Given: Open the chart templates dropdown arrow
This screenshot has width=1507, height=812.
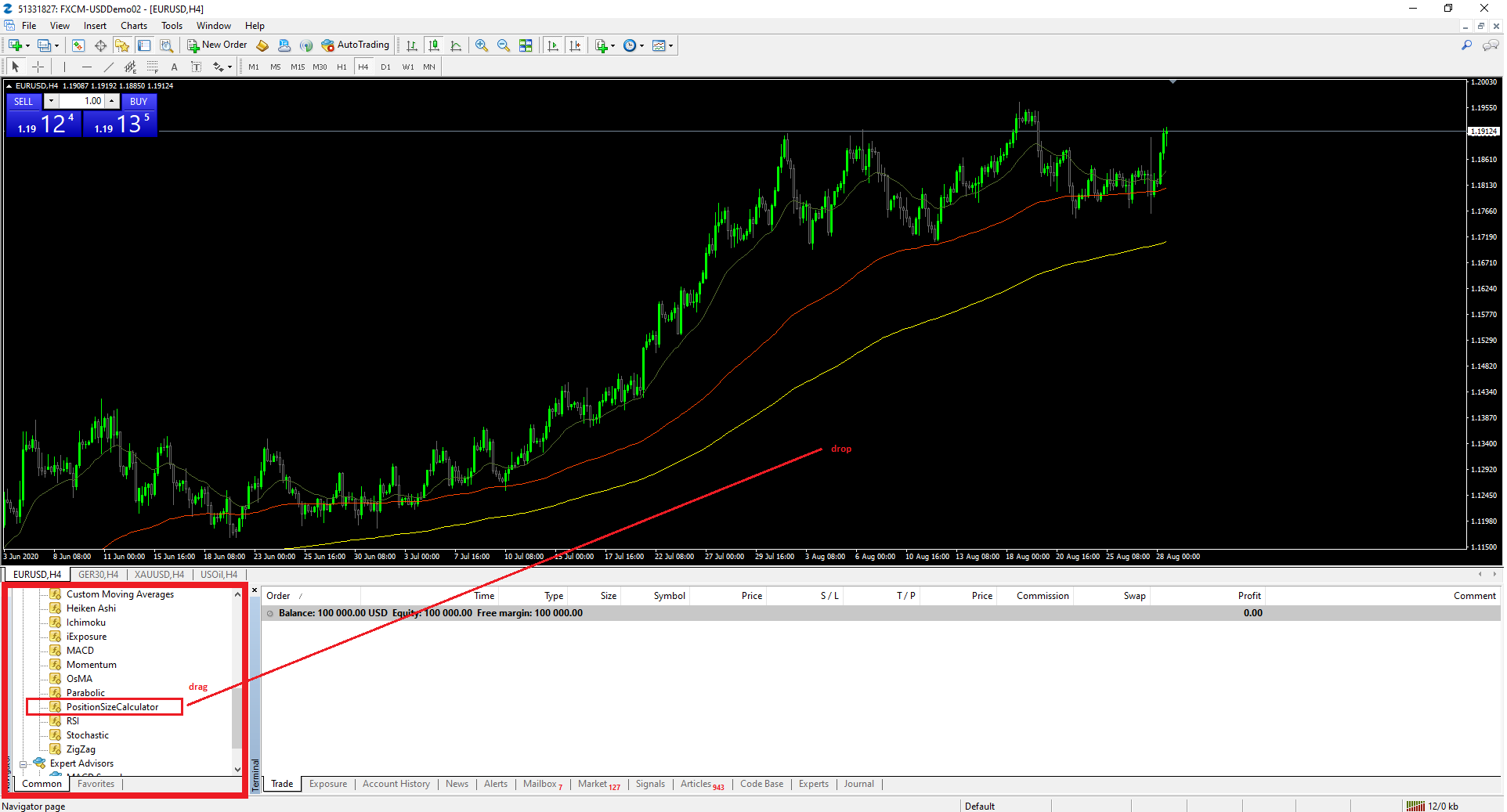Looking at the screenshot, I should 671,45.
